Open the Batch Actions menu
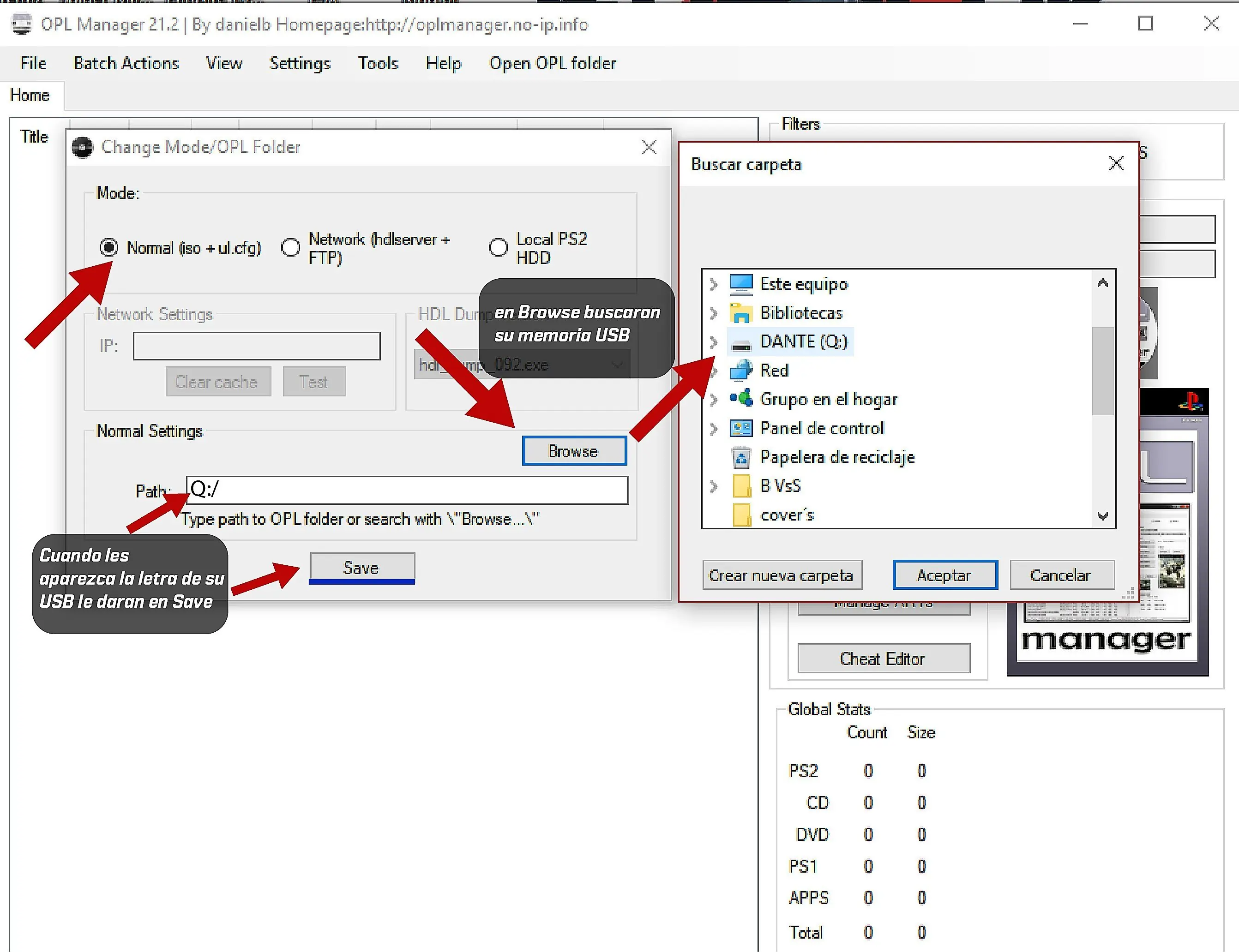The image size is (1239, 952). [126, 64]
